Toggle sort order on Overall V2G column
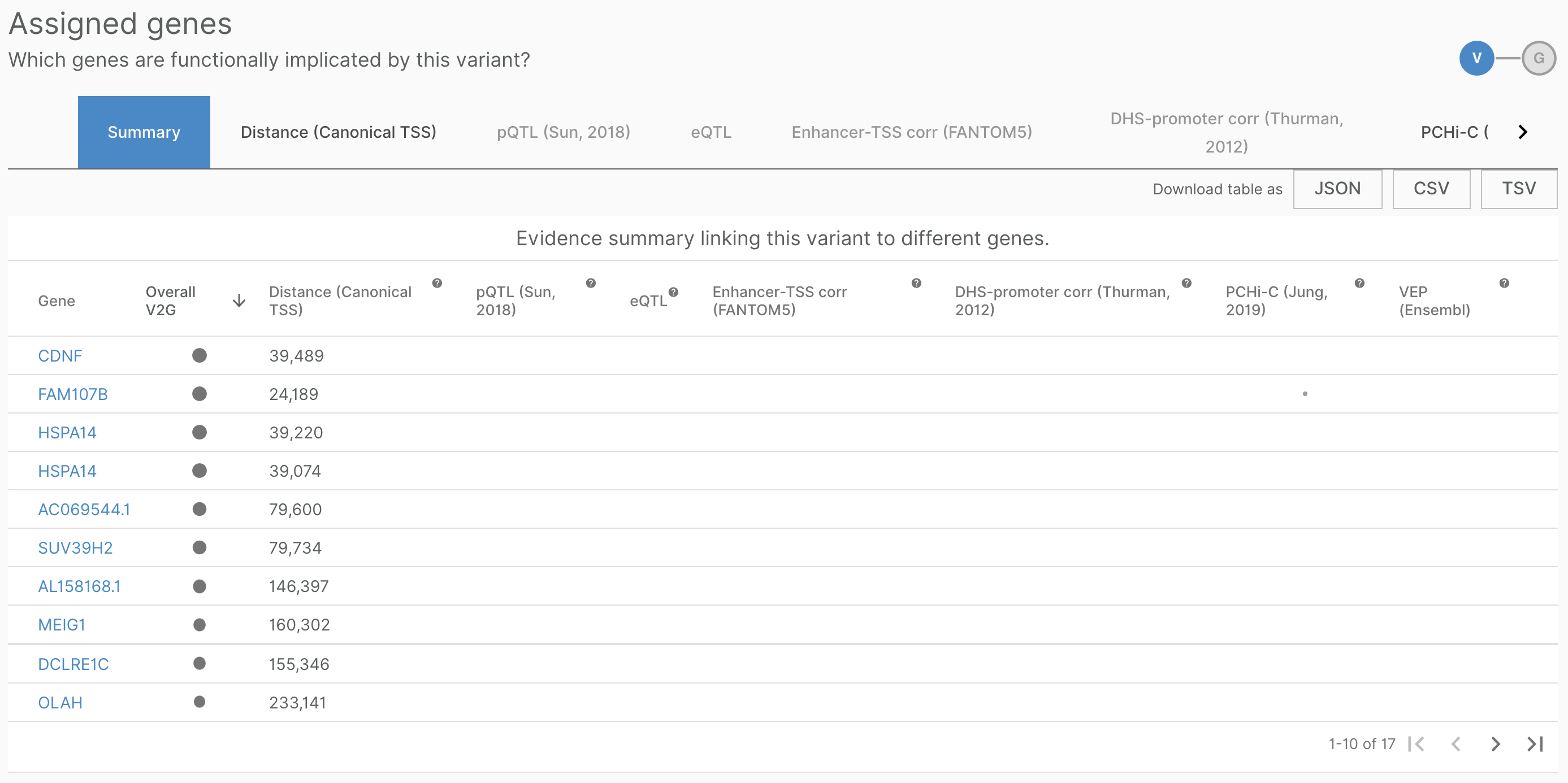Image resolution: width=1568 pixels, height=783 pixels. click(x=239, y=300)
